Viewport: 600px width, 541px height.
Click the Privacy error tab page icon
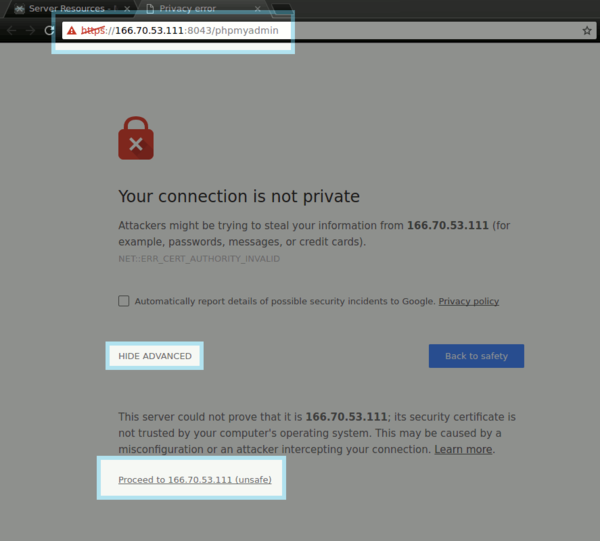(150, 9)
